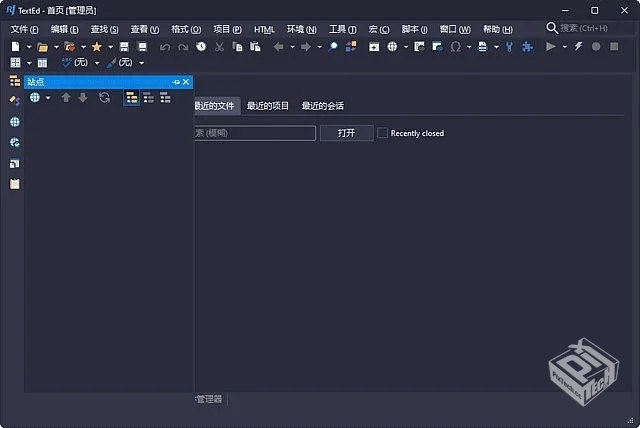Open the 帮助(H) menu

[498, 29]
